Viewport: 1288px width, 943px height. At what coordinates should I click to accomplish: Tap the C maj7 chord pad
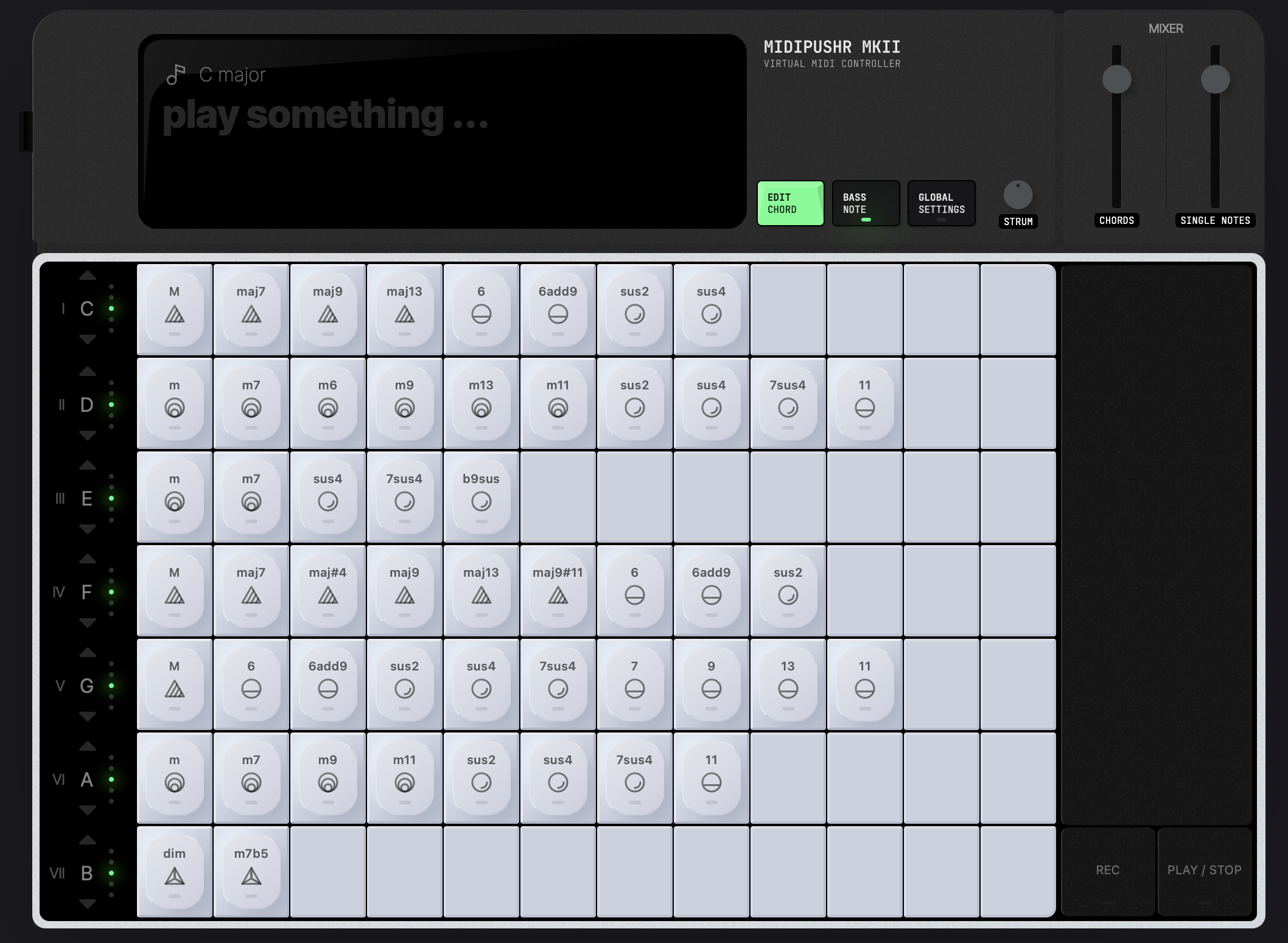[251, 310]
